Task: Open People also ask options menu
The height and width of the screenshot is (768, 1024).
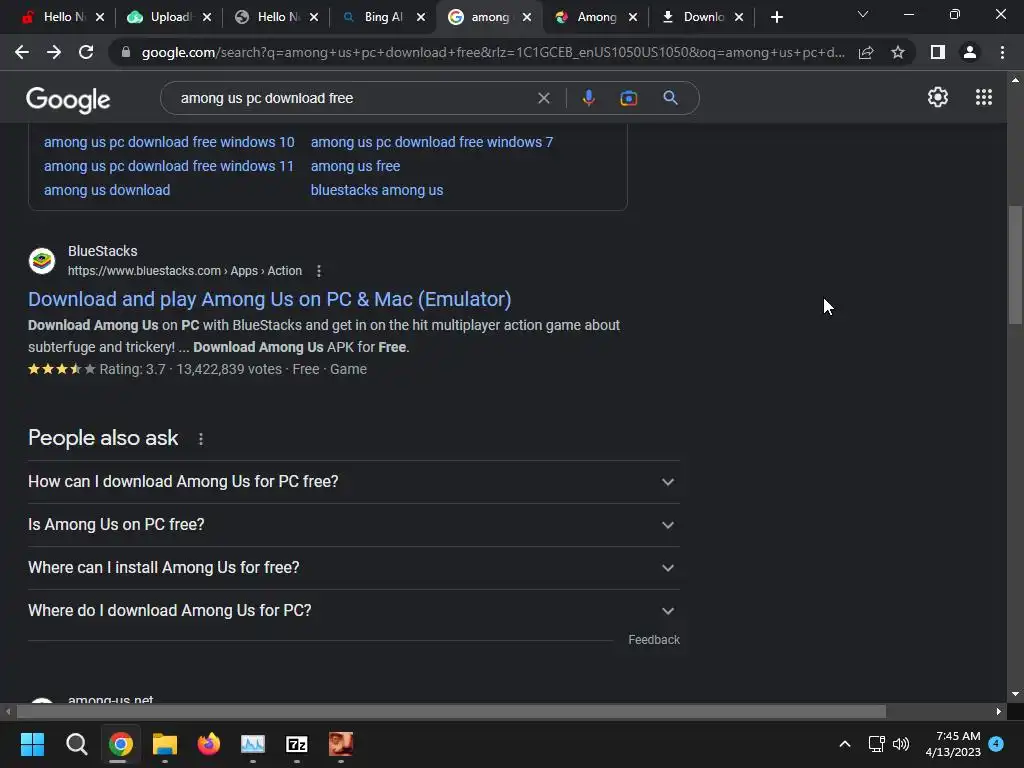Action: point(200,439)
